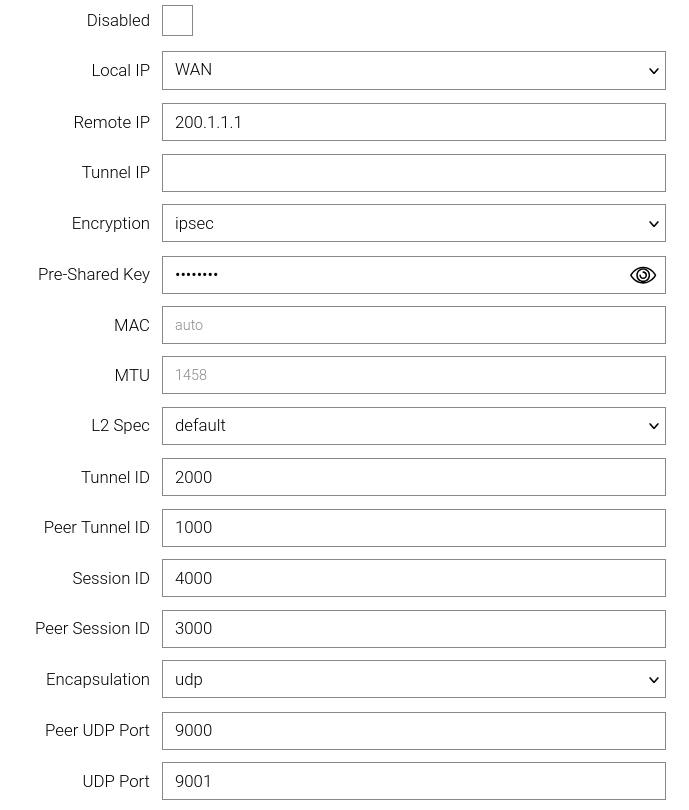Click the Encapsulation label
This screenshot has height=810, width=689.
click(x=98, y=680)
